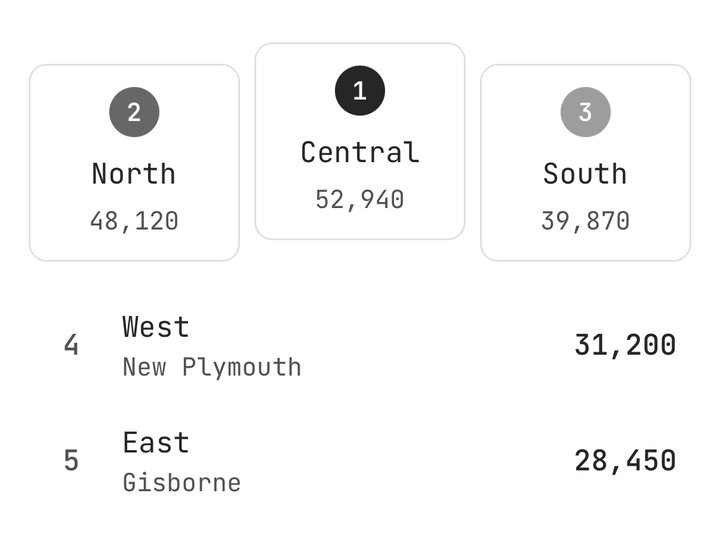Click Central's 52,940 score
Viewport: 720px width, 558px height.
[x=360, y=200]
